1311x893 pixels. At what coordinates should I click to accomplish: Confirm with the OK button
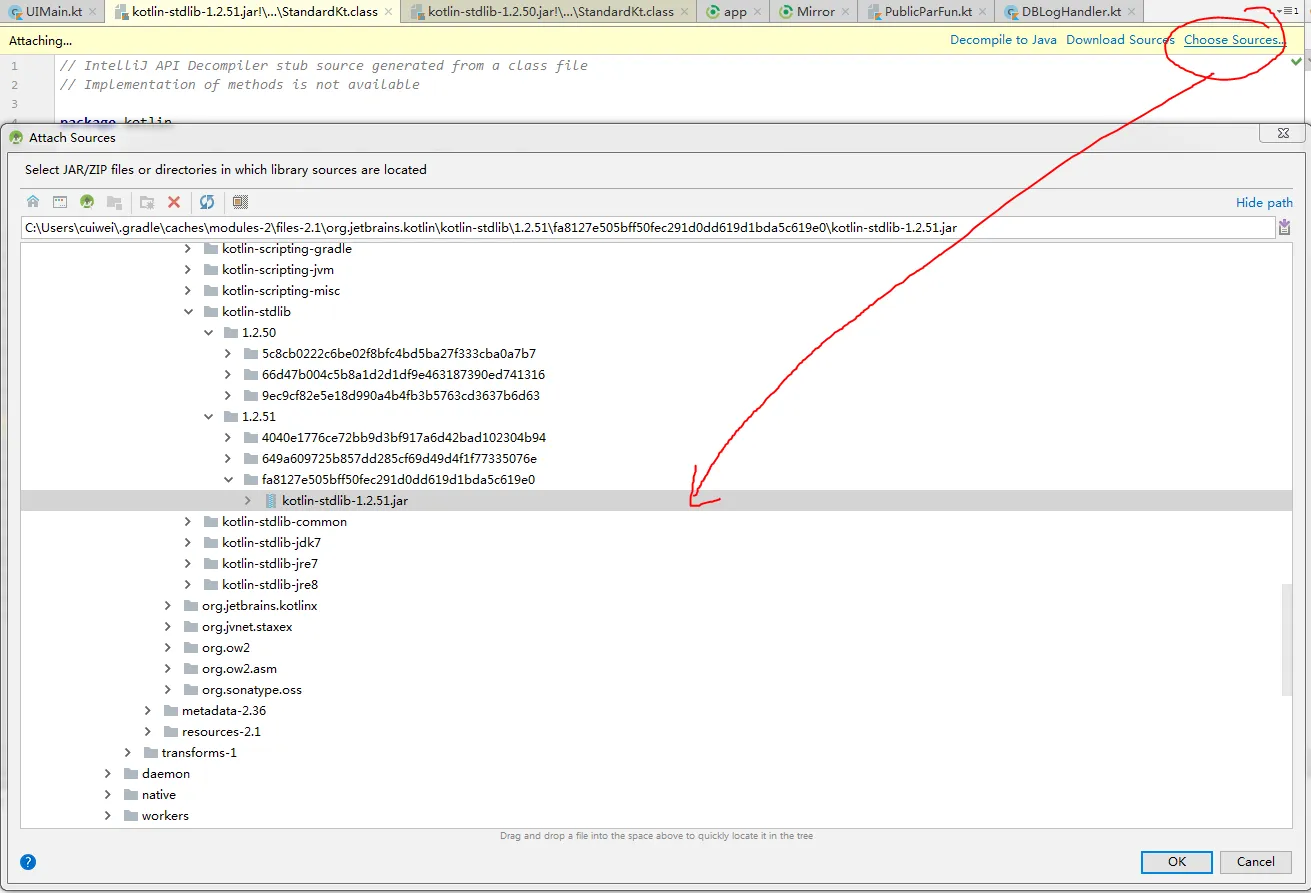1177,861
